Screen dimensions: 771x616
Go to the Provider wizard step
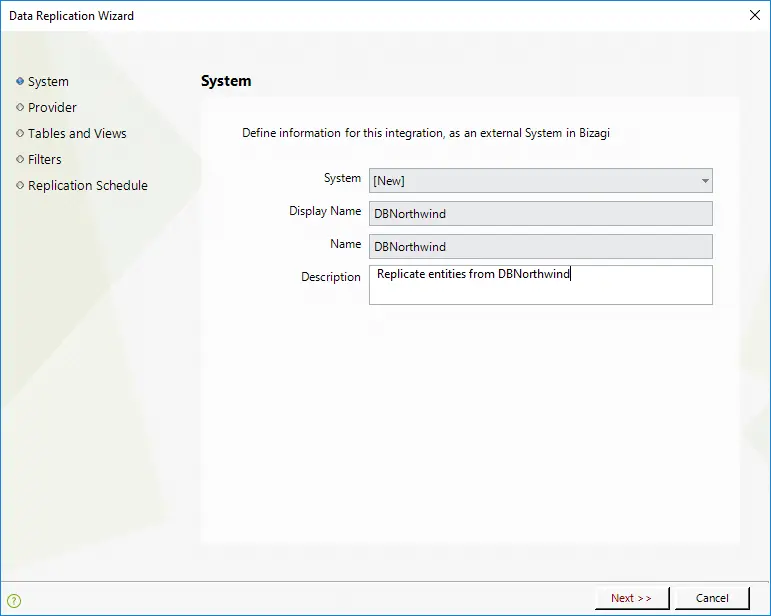coord(52,107)
